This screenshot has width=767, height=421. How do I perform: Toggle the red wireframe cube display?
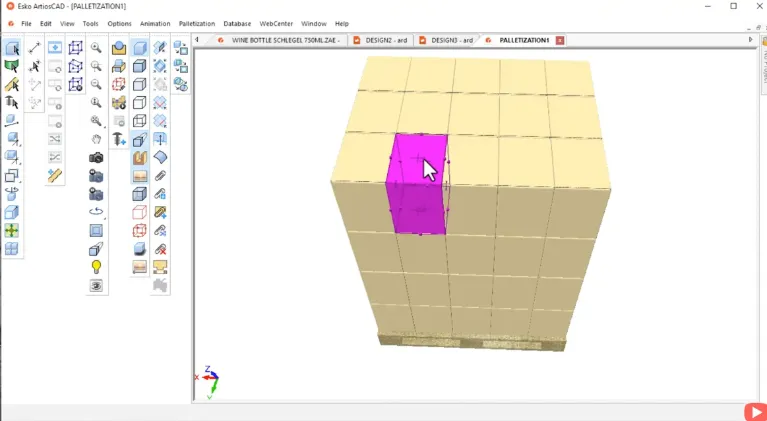pyautogui.click(x=140, y=212)
